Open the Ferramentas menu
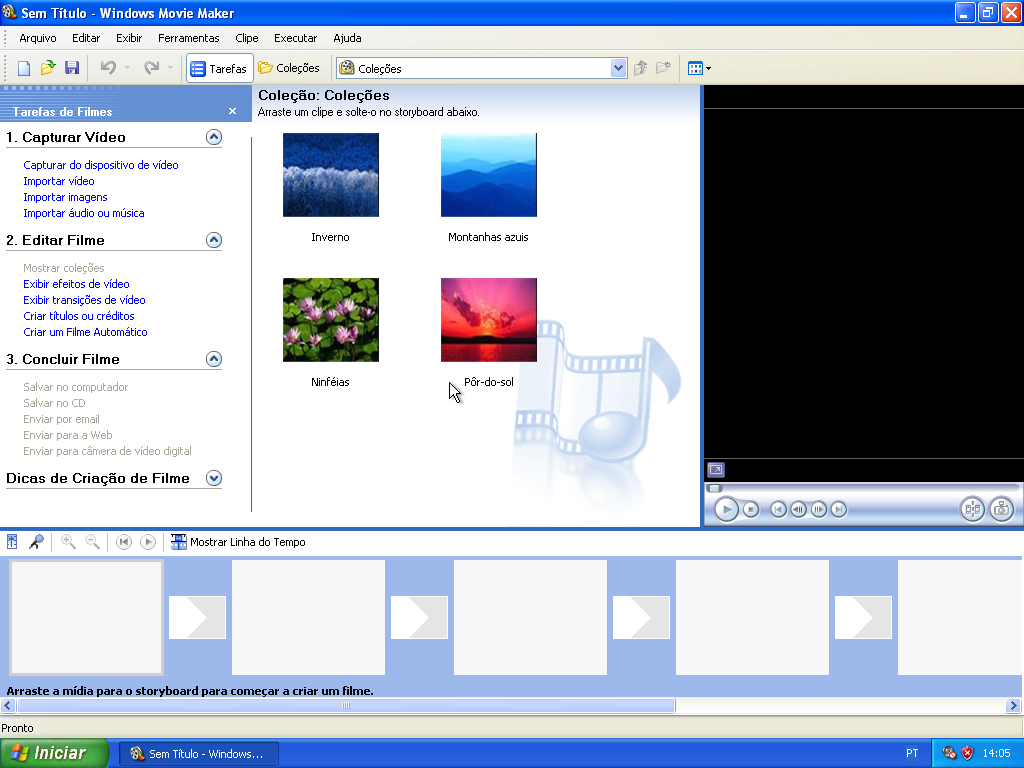 click(x=189, y=38)
